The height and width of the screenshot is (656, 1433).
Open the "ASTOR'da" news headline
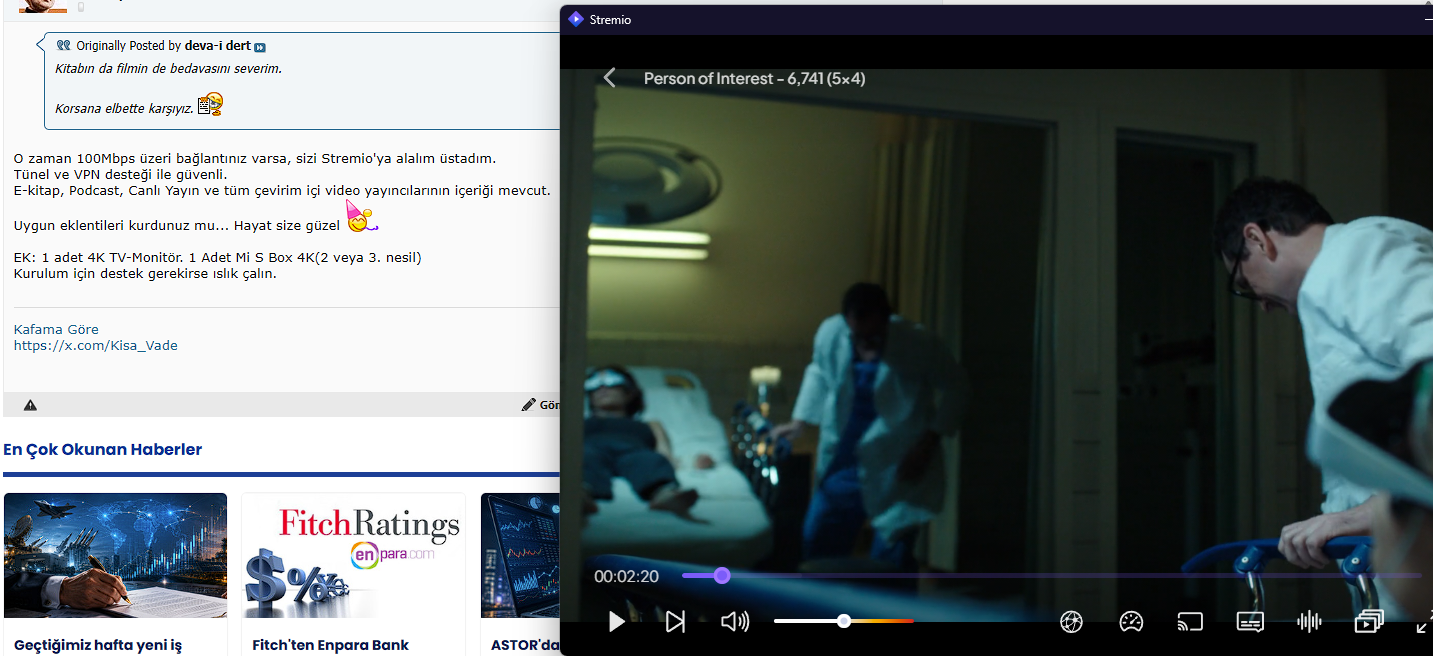525,645
